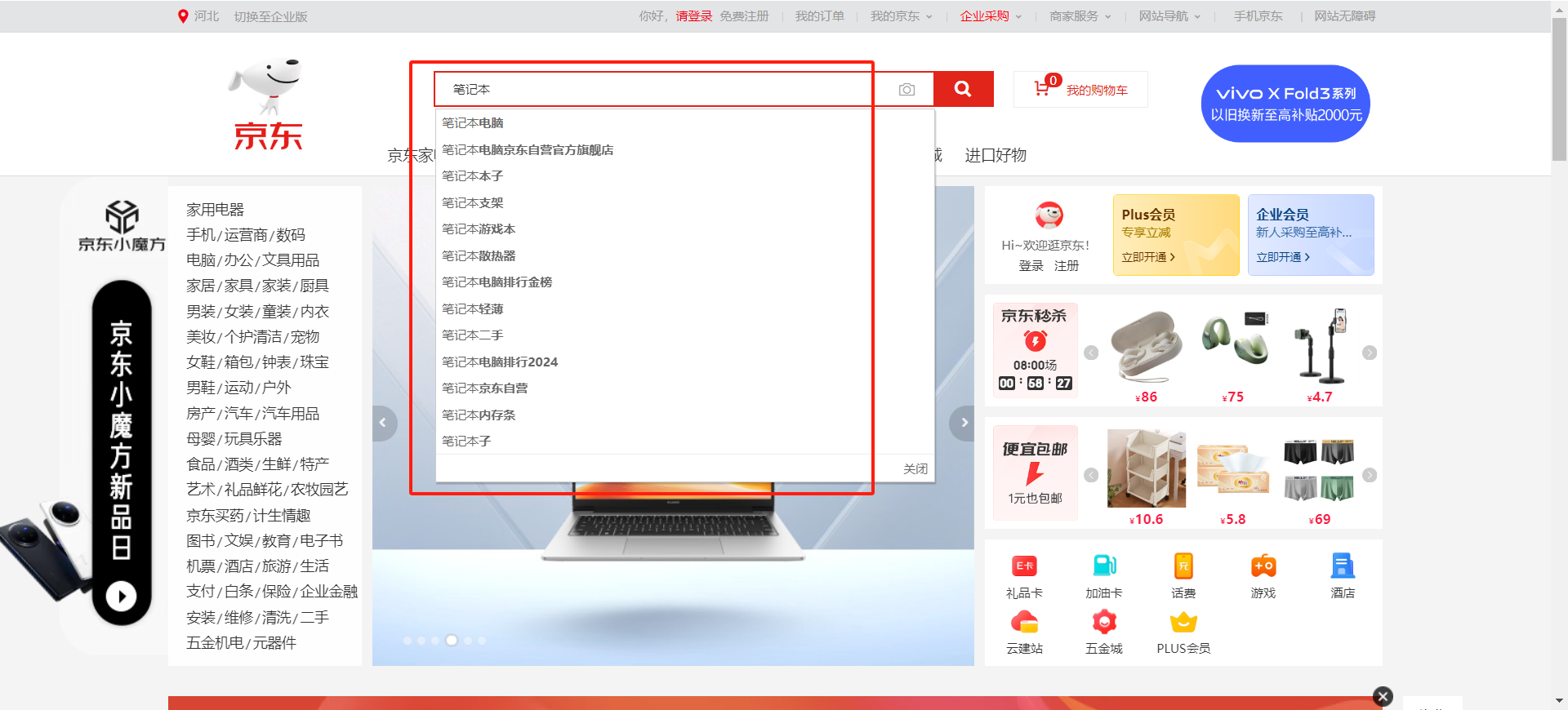Open category 图书/文娱/教育/电子书

click(x=265, y=541)
